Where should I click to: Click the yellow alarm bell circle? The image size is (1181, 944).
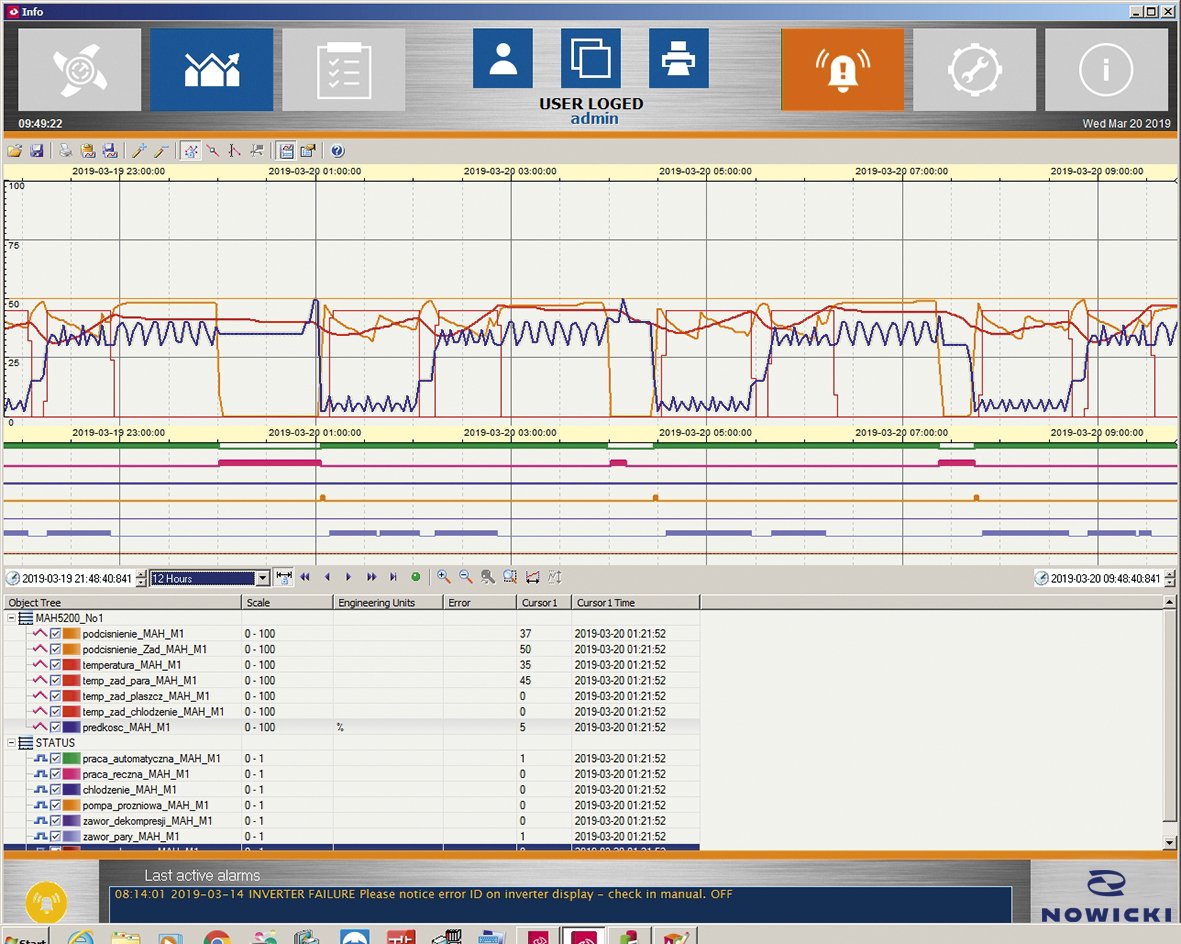point(46,901)
